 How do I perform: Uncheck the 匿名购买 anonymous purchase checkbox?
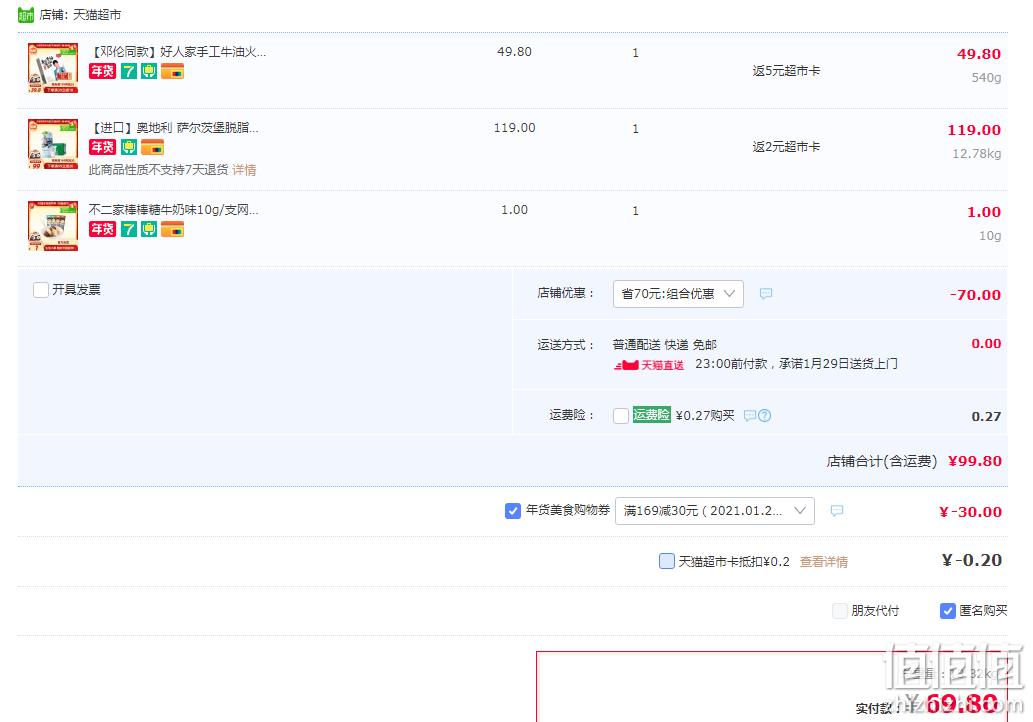947,611
